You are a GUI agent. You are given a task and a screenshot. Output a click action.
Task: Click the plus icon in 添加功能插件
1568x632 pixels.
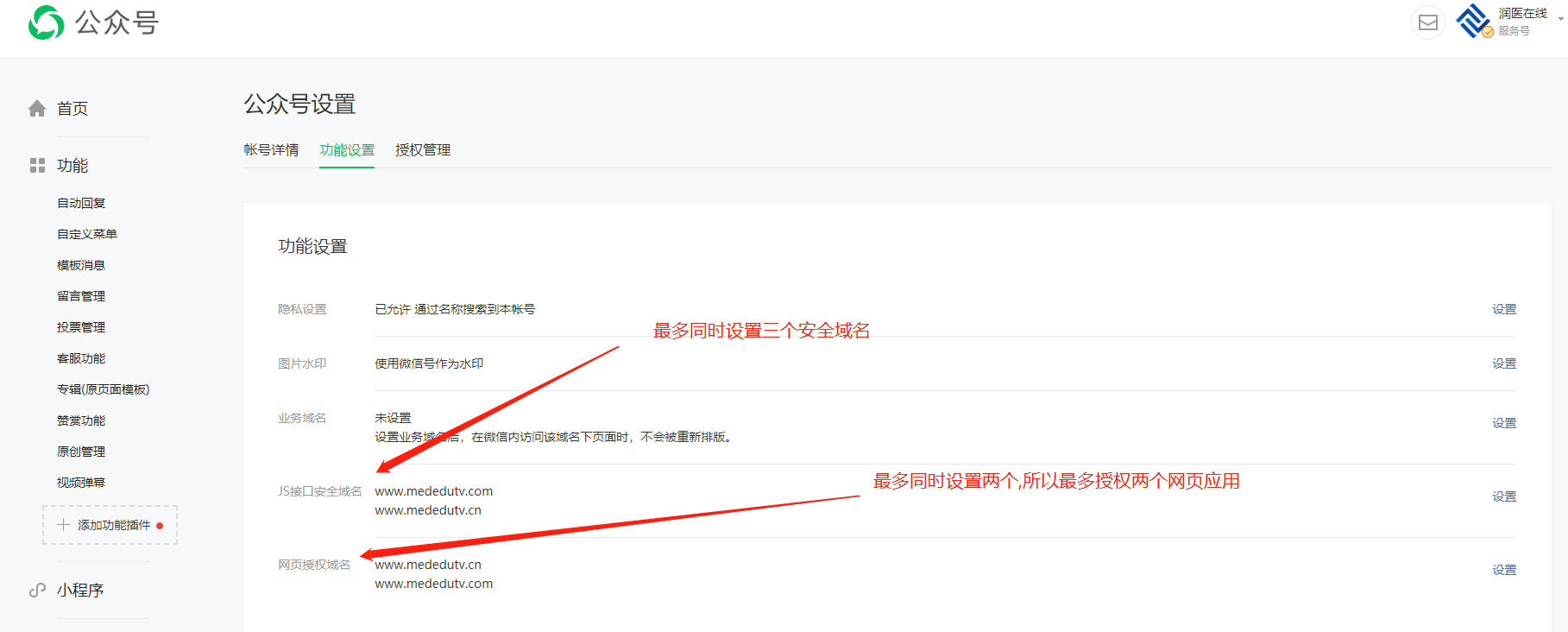63,524
